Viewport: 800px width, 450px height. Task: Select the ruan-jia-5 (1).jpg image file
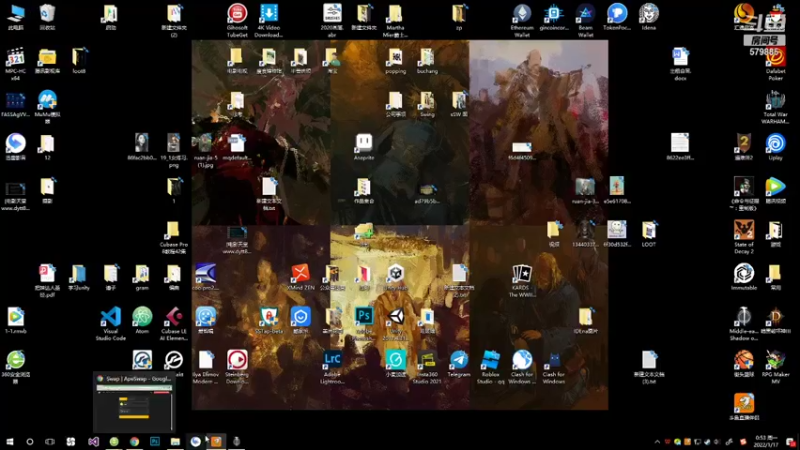pyautogui.click(x=205, y=151)
